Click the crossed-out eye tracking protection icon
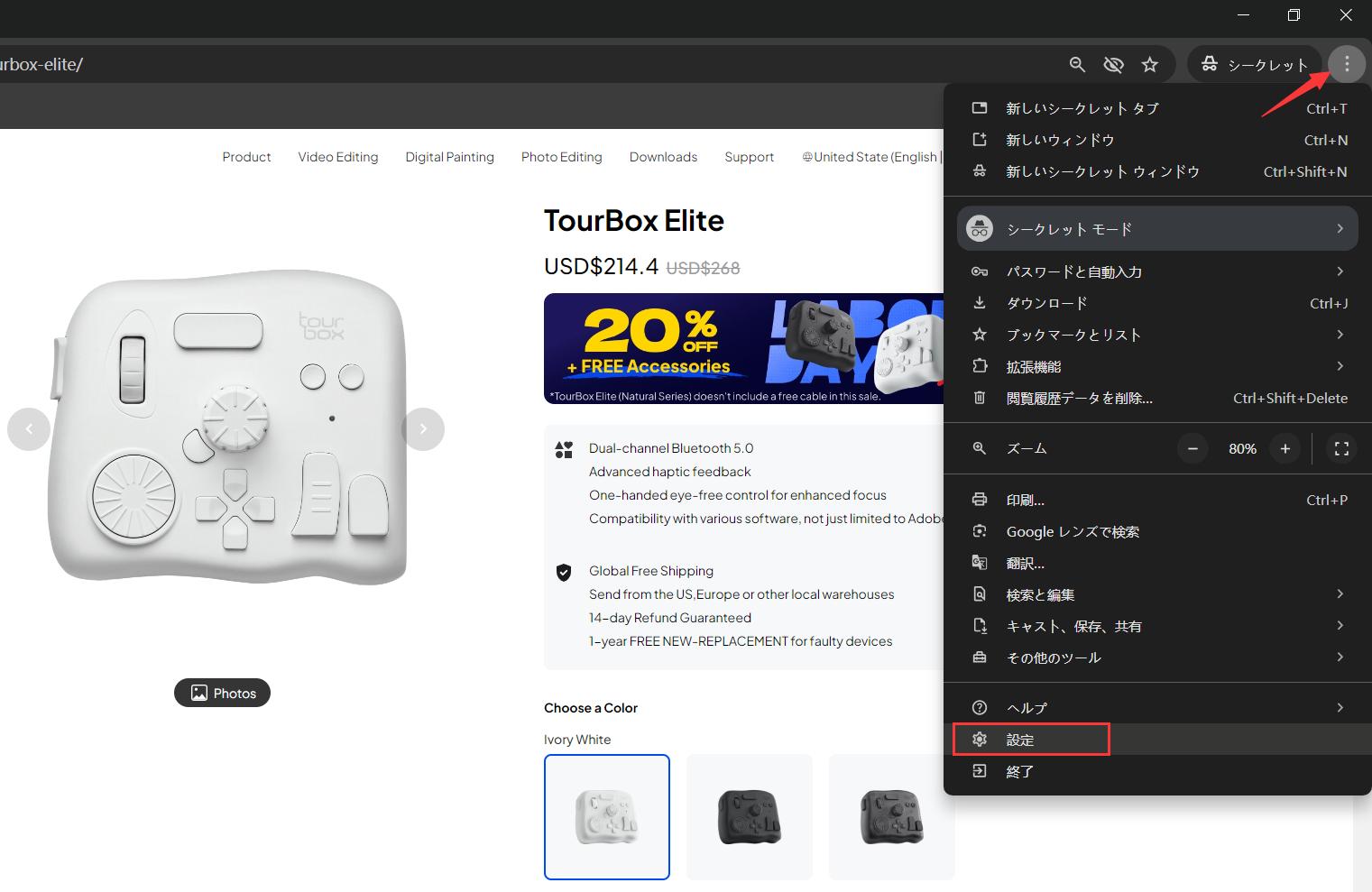Screen dimensions: 1372x892 coord(1113,64)
